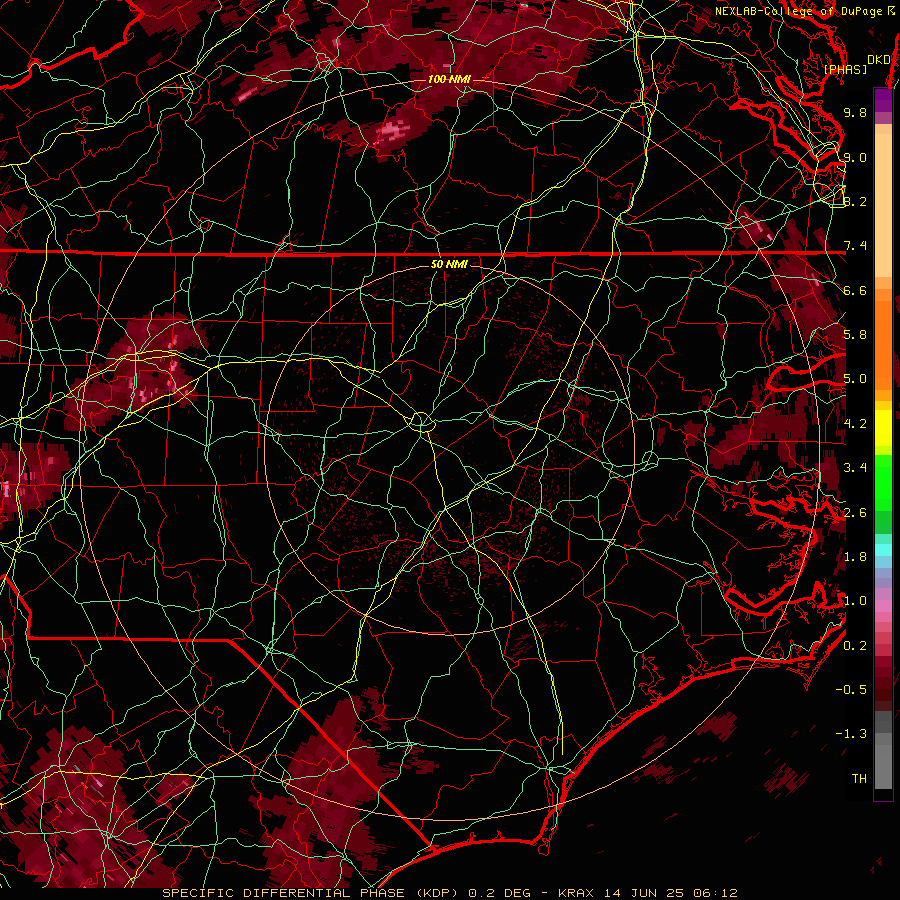This screenshot has height=900, width=900.
Task: Pick the yellow band of the color scale
Action: tap(883, 427)
